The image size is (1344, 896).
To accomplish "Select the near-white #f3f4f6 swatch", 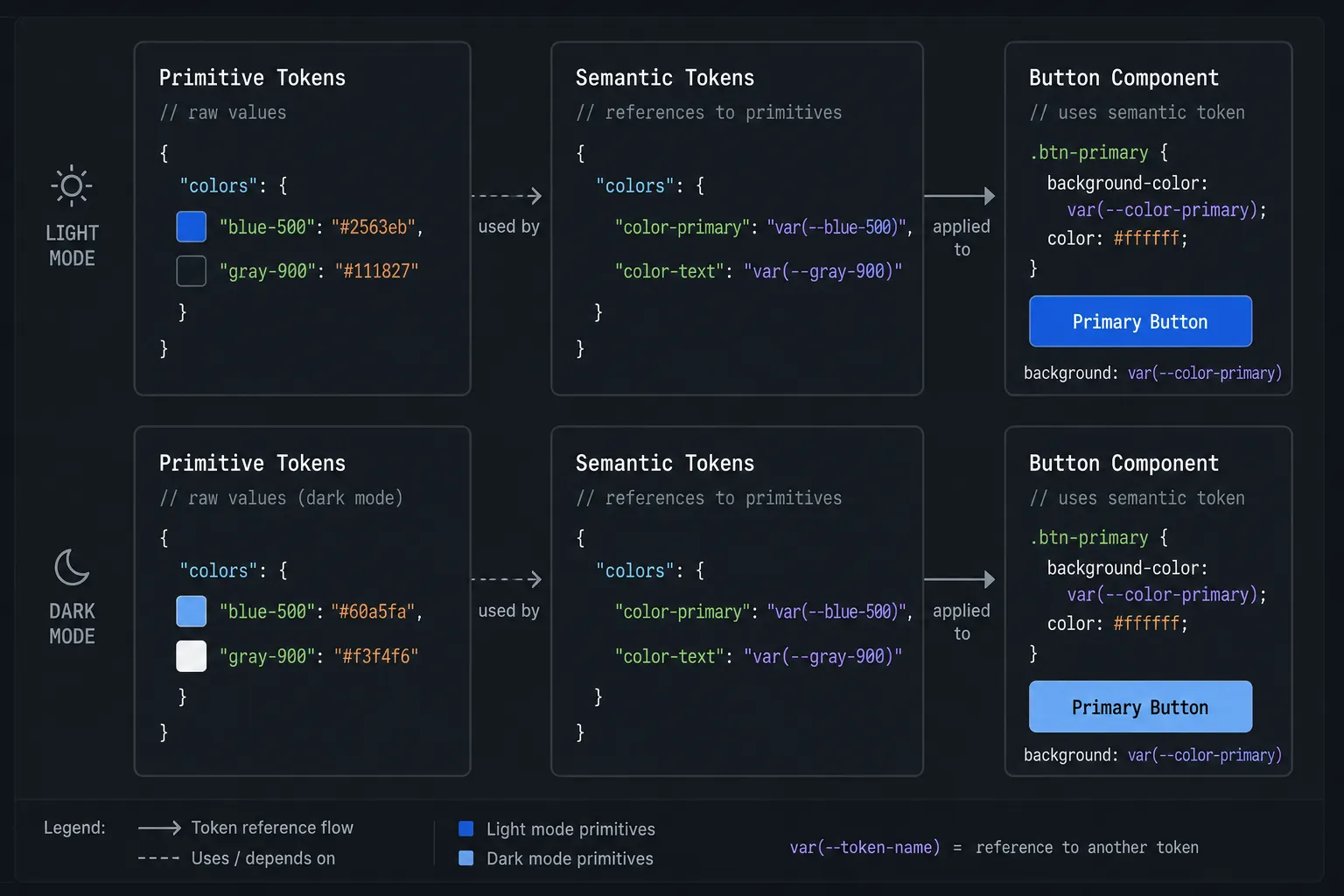I will click(x=192, y=656).
